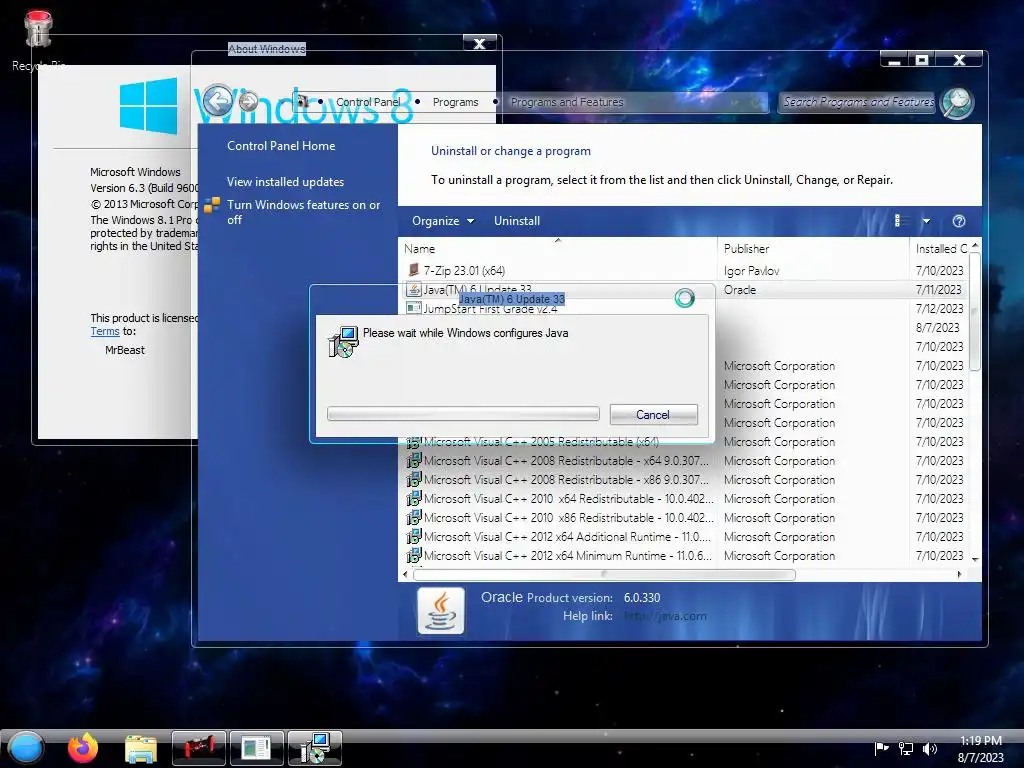
Task: Click Uninstall in the toolbar
Action: click(x=517, y=221)
